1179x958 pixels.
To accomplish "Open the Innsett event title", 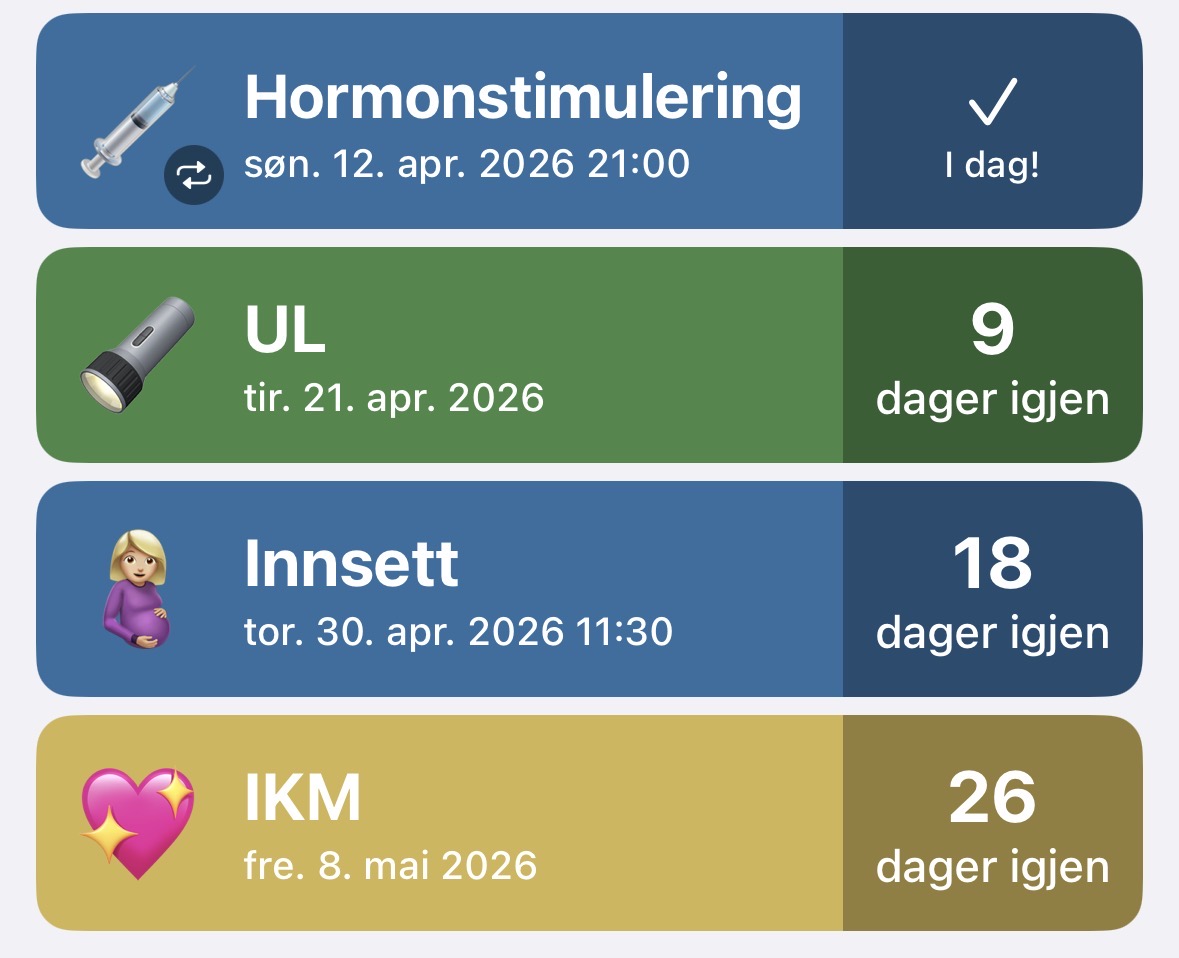I will coord(351,564).
